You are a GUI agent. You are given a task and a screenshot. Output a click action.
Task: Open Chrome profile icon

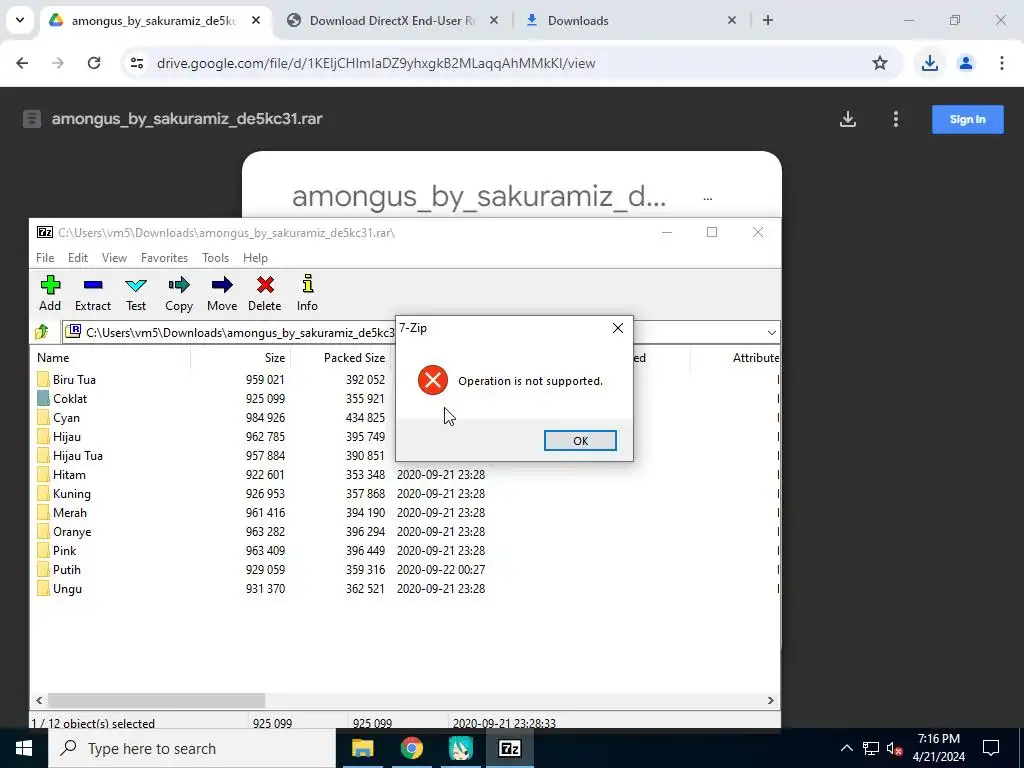[x=966, y=63]
